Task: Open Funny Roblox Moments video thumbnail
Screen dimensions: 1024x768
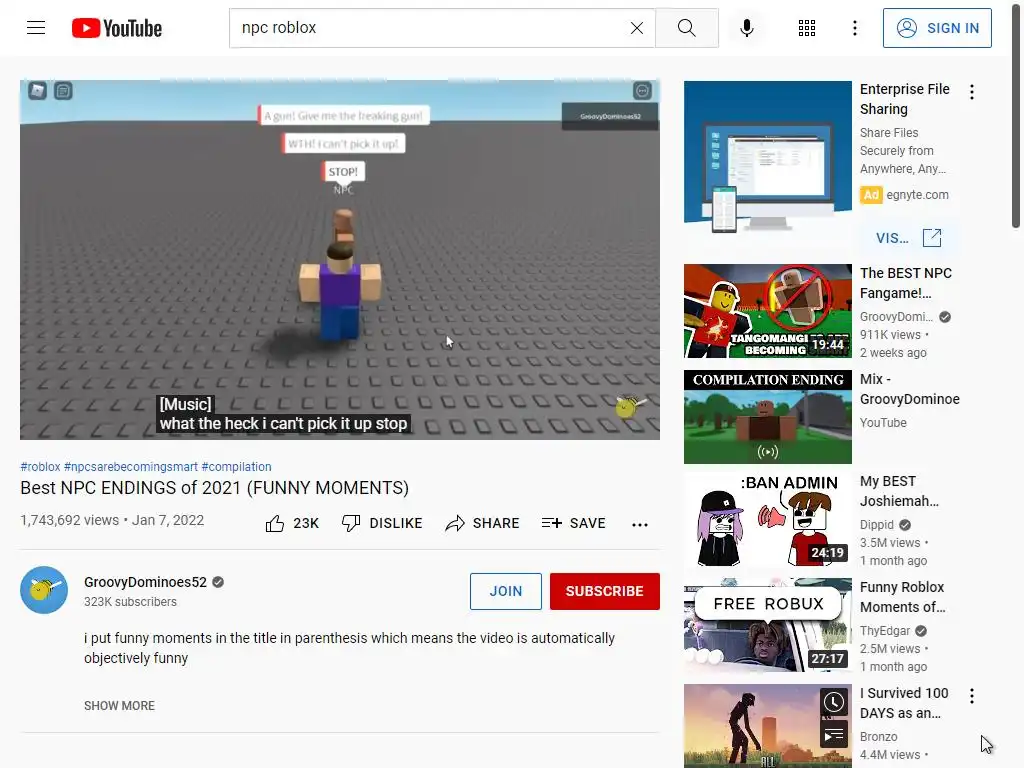Action: coord(767,626)
